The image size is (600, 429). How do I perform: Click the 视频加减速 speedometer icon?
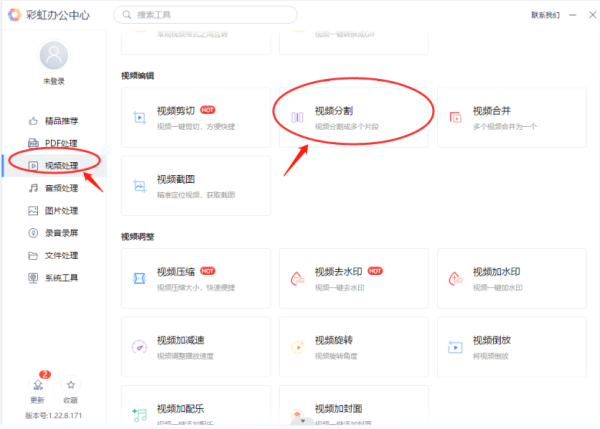pyautogui.click(x=139, y=347)
